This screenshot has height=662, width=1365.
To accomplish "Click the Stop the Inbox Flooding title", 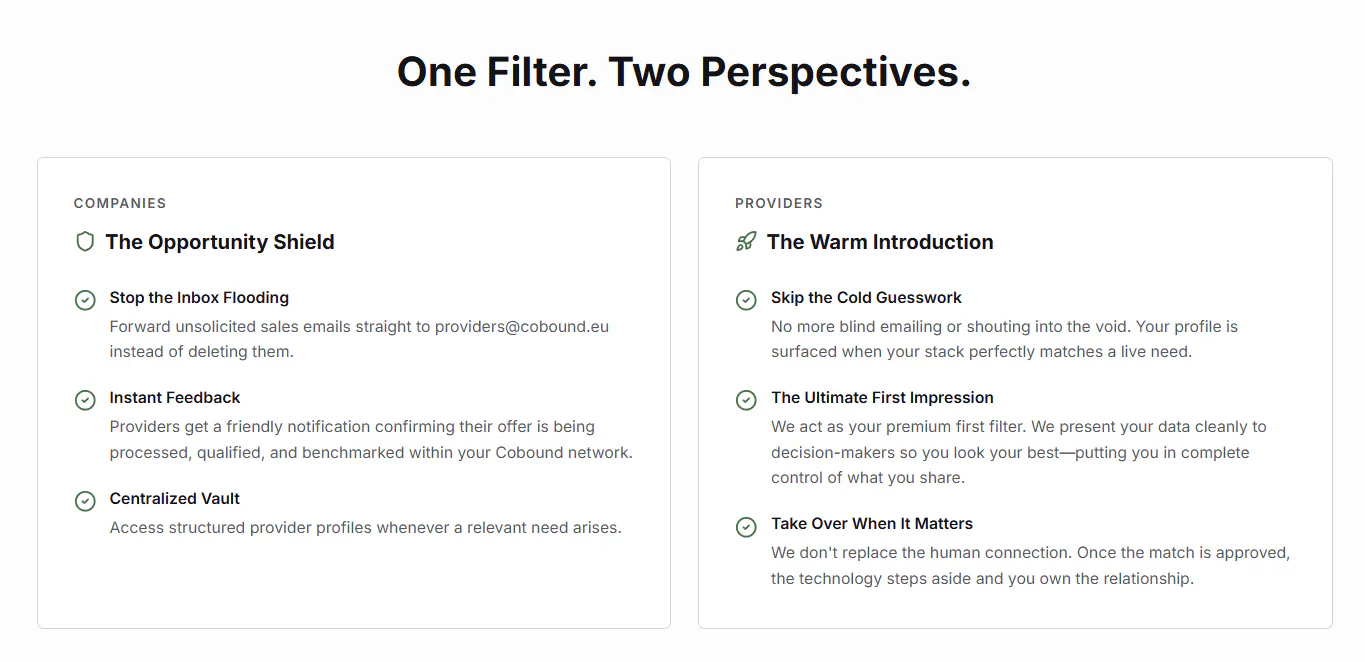I will click(199, 297).
